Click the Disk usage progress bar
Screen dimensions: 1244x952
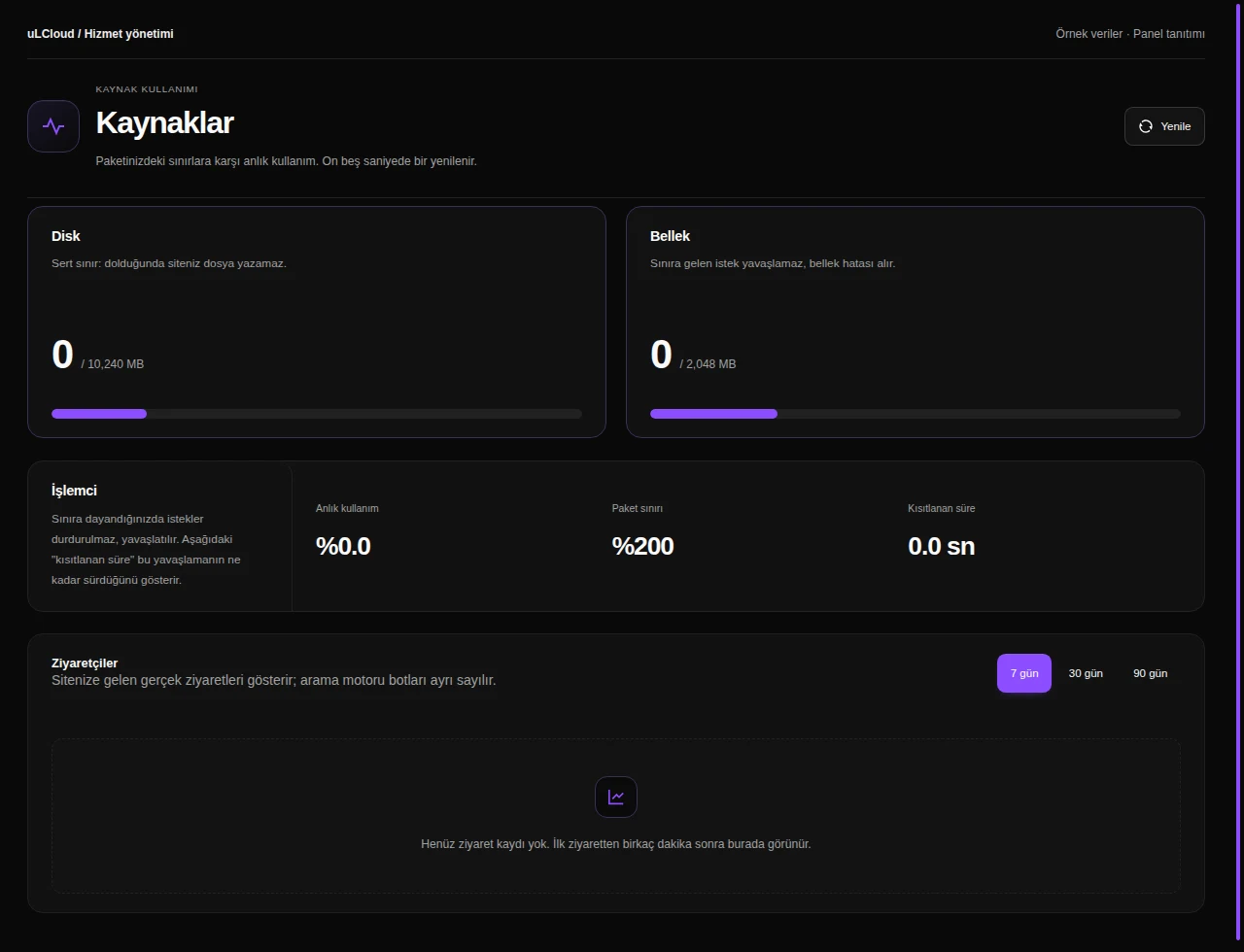[x=317, y=414]
